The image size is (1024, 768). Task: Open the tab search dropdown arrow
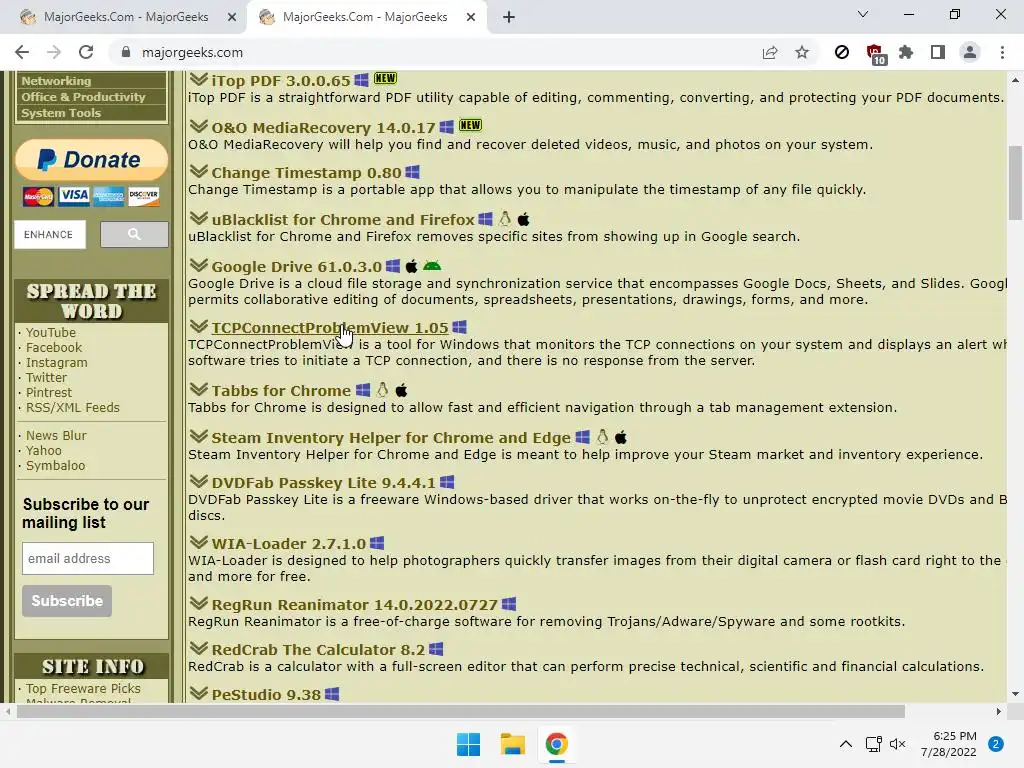point(863,14)
